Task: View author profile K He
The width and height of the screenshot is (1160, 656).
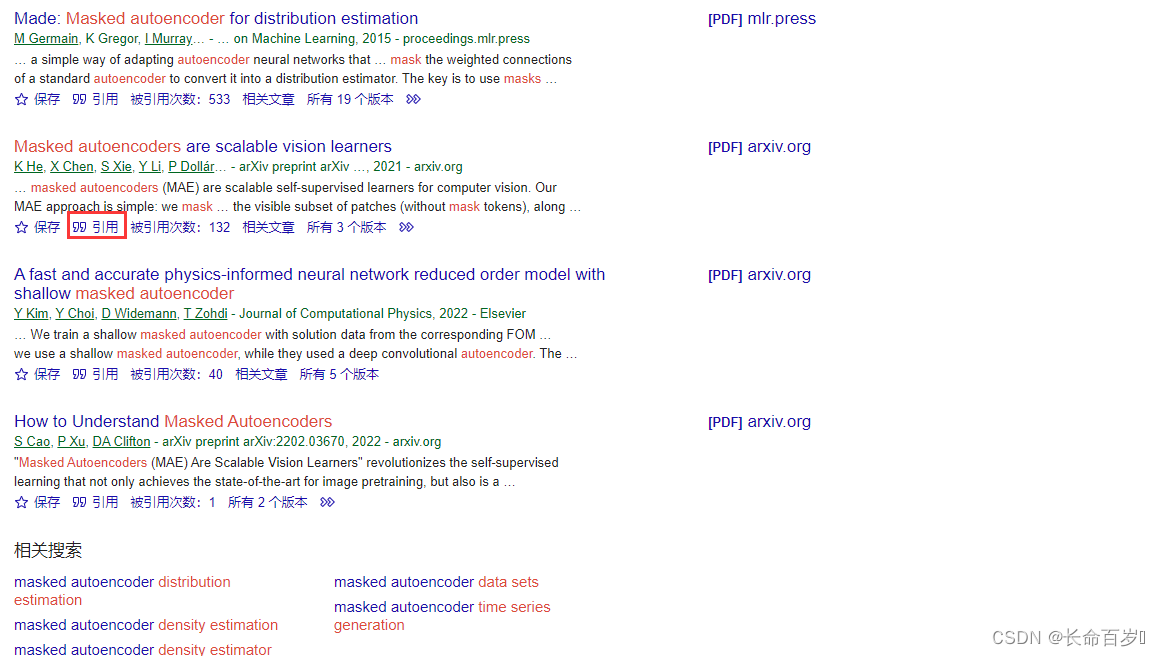Action: pos(28,166)
